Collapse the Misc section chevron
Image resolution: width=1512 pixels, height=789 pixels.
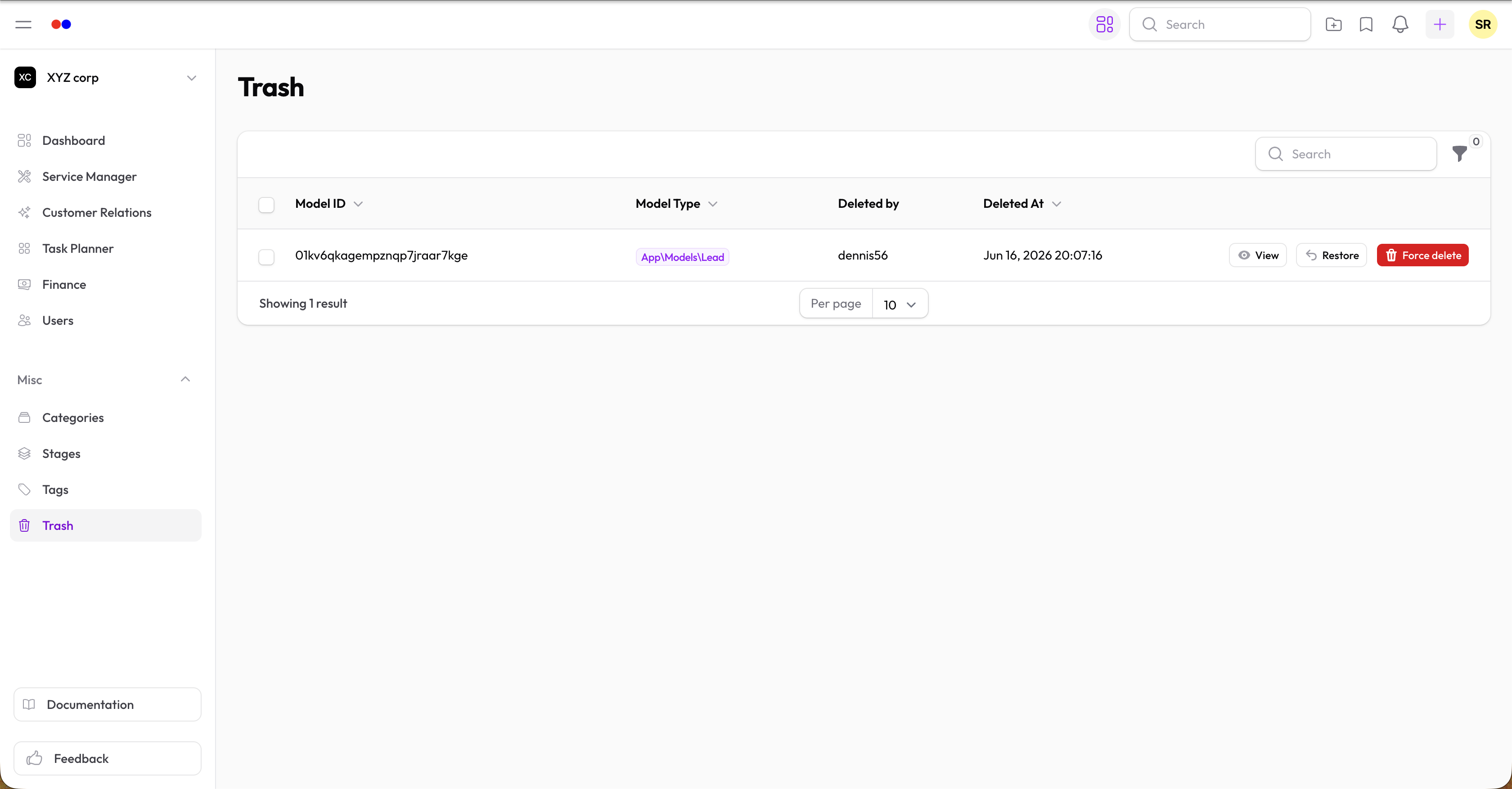click(185, 380)
